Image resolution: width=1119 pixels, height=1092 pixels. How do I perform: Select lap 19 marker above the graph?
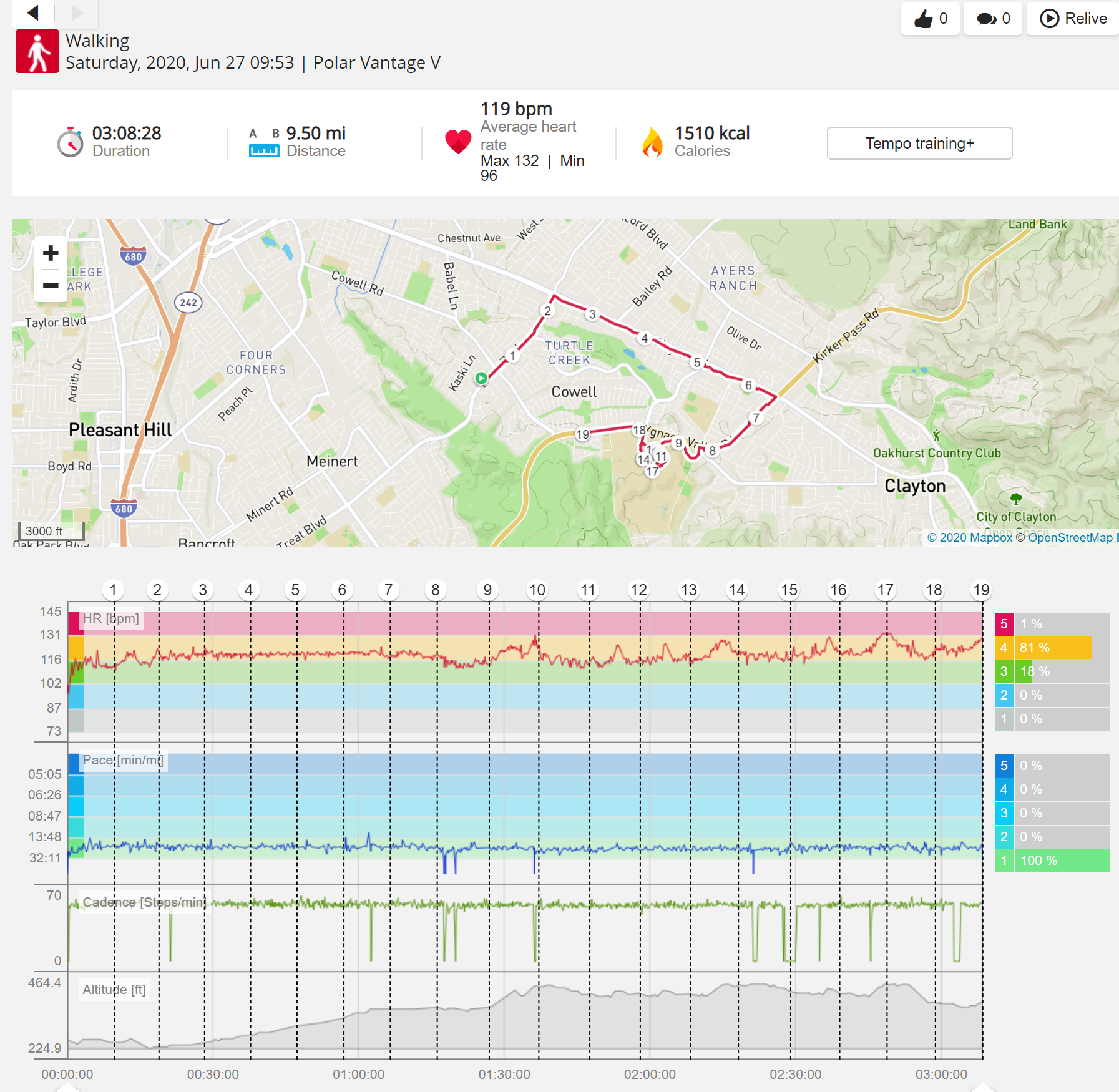981,590
